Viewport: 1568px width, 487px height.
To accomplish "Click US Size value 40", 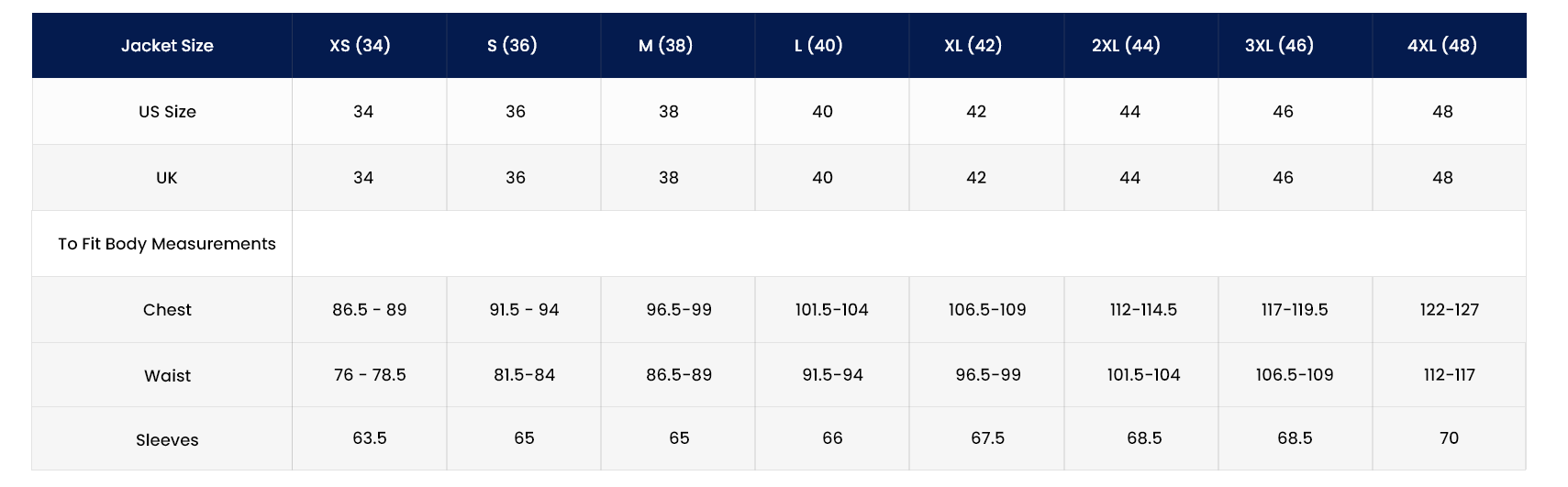I will pyautogui.click(x=822, y=112).
